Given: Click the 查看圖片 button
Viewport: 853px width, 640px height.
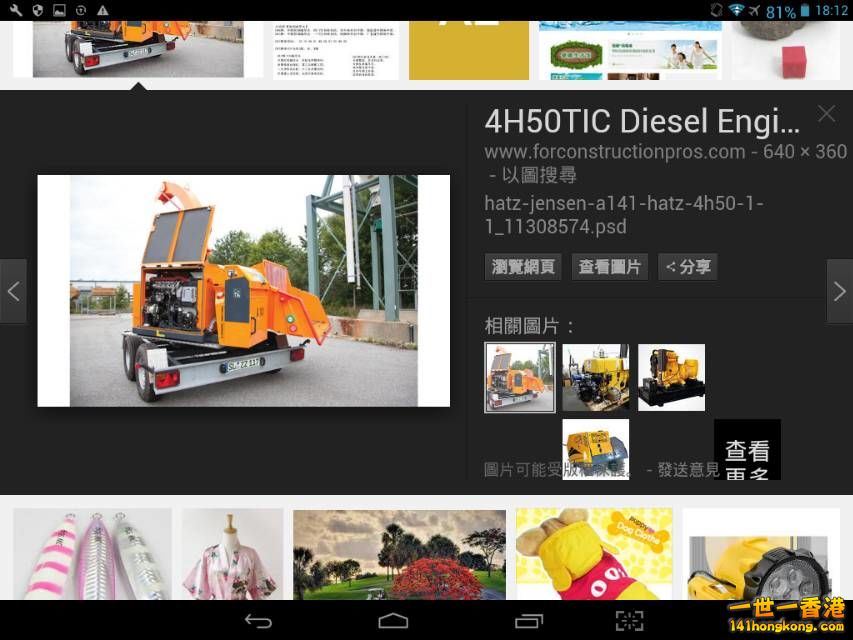Looking at the screenshot, I should click(609, 267).
